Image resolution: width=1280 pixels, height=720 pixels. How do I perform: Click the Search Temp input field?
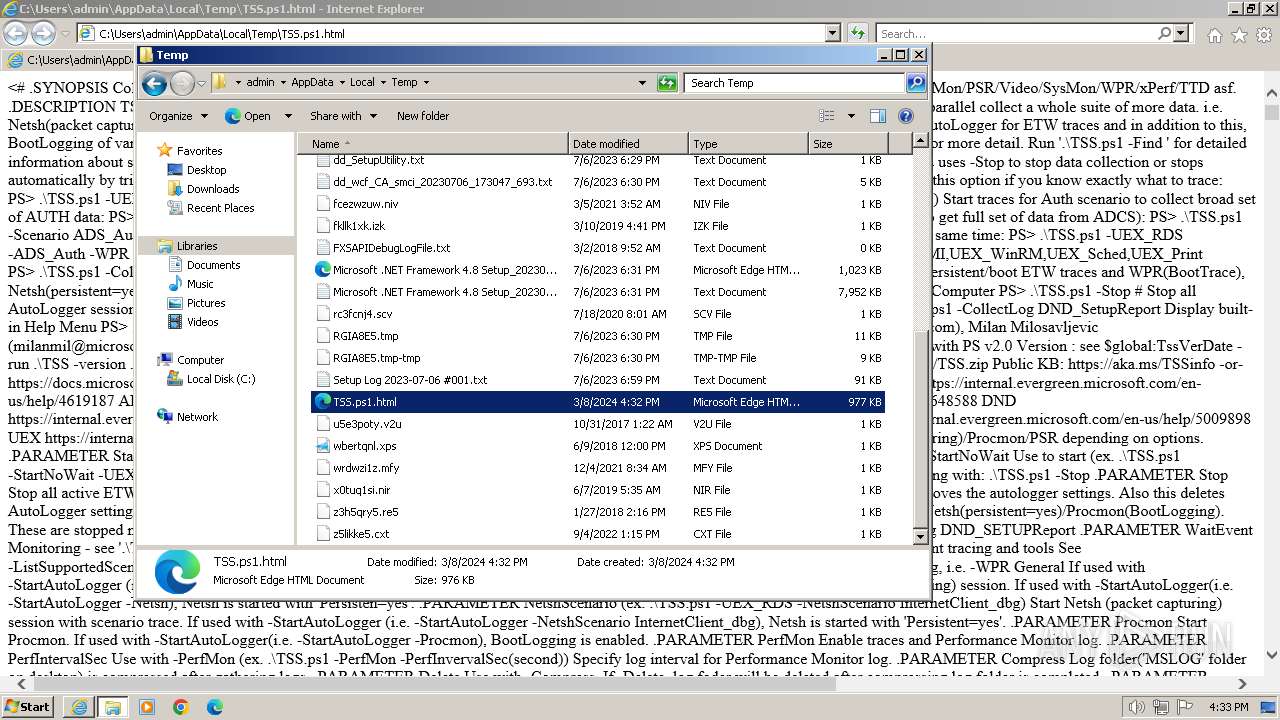click(x=795, y=83)
